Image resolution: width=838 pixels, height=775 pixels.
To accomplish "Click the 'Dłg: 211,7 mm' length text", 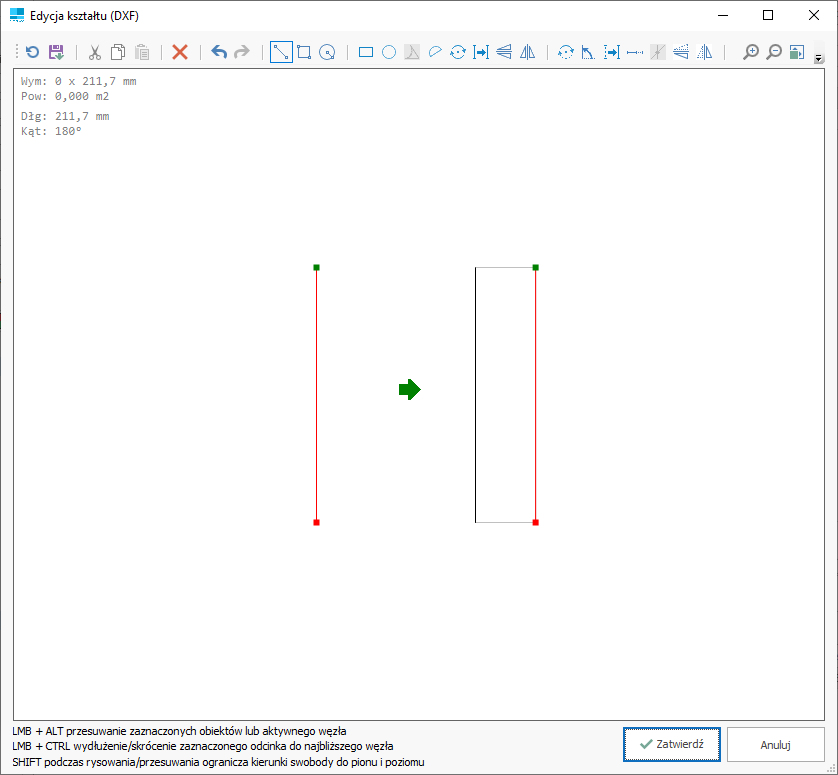I will click(x=65, y=116).
